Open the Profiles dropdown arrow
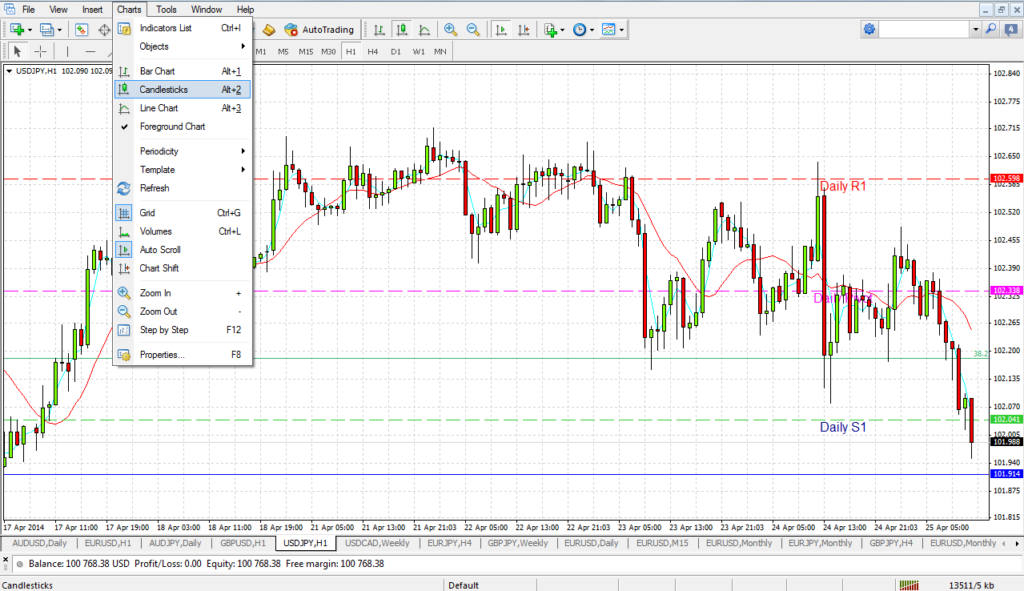 click(x=59, y=29)
